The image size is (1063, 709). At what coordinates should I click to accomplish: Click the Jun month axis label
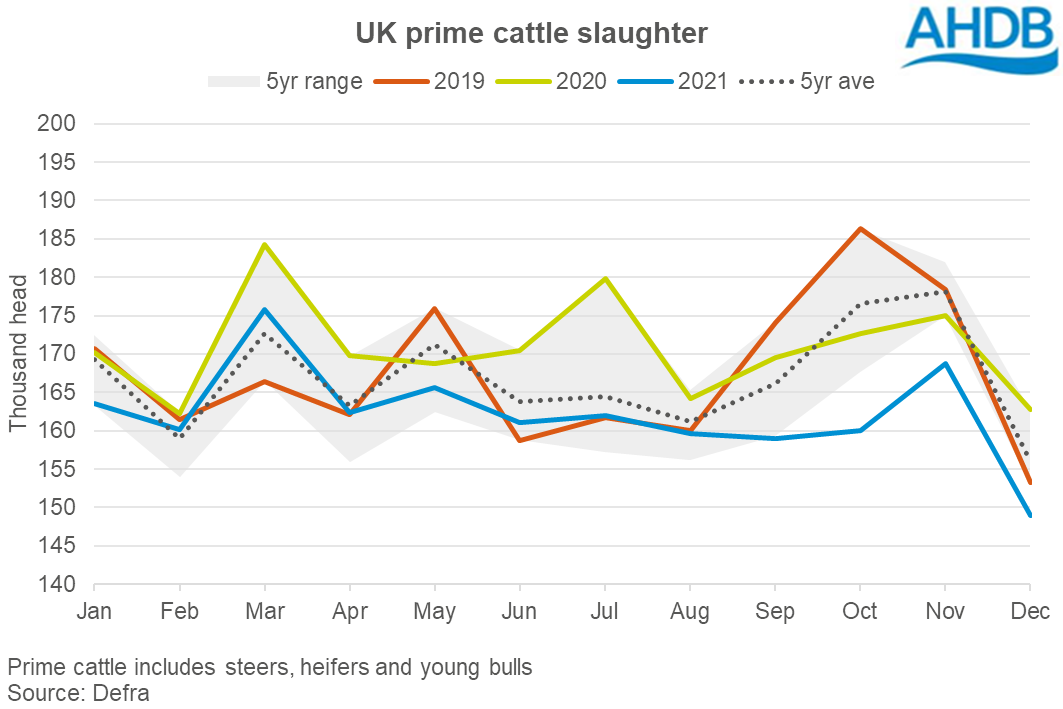[x=519, y=611]
